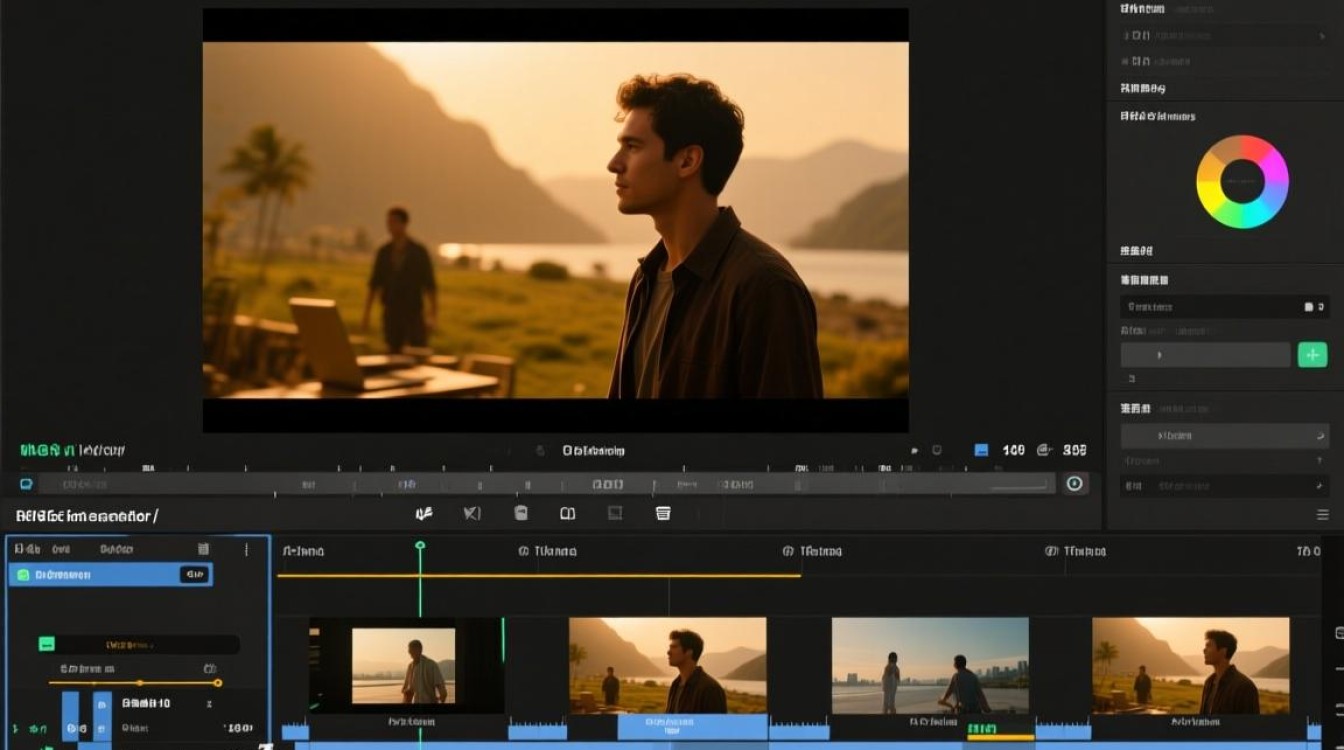Click the book-shaped icon in the center toolbar
1344x750 pixels.
[x=567, y=513]
